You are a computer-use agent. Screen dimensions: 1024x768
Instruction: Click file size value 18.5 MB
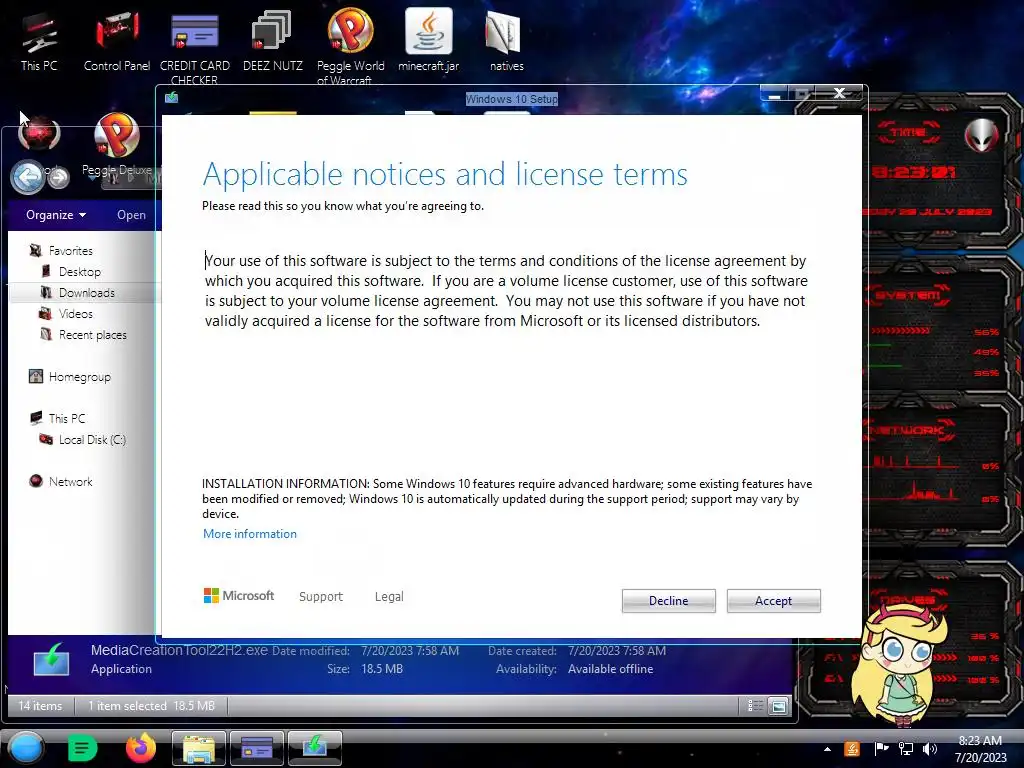(x=382, y=669)
